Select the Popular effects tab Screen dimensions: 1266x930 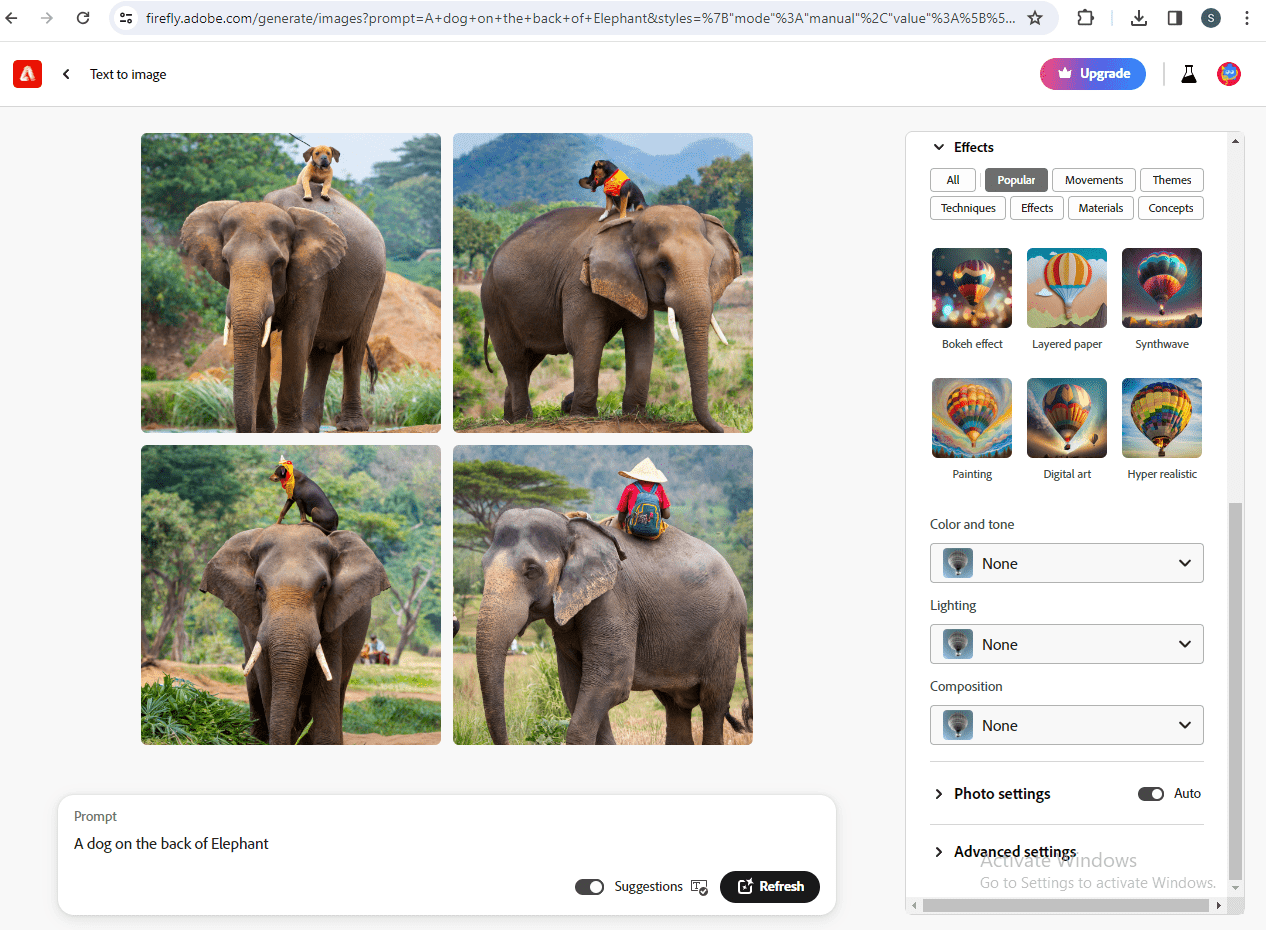[1016, 180]
